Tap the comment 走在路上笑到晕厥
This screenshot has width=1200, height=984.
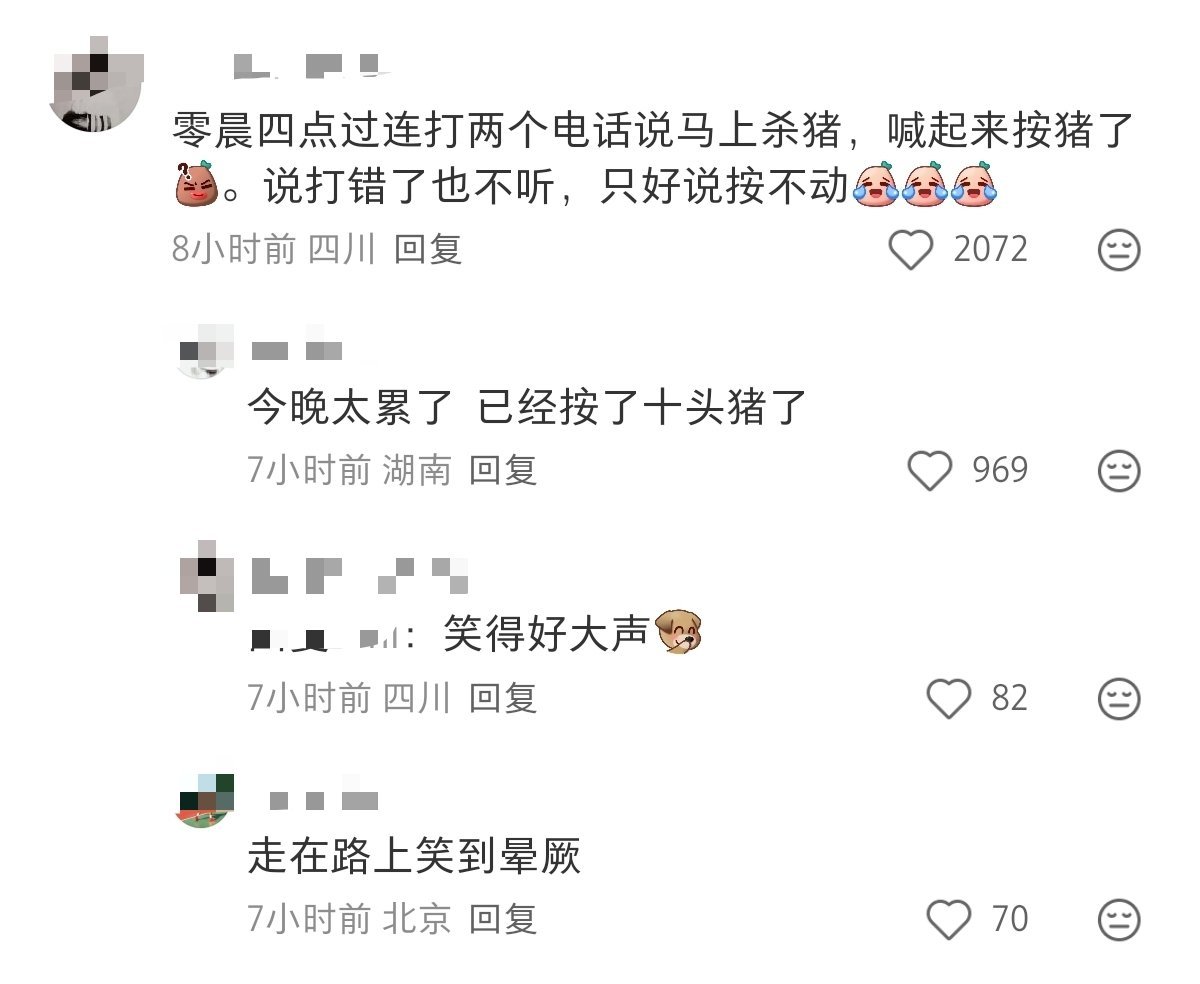(414, 856)
